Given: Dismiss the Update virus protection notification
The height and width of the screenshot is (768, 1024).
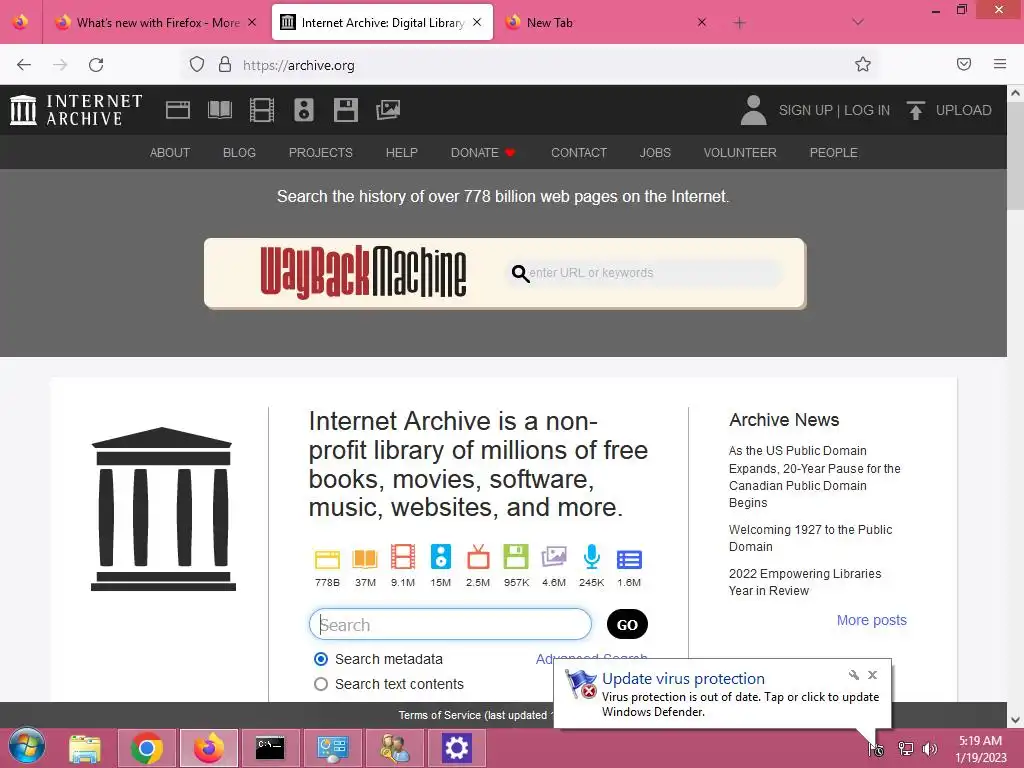Looking at the screenshot, I should [872, 675].
